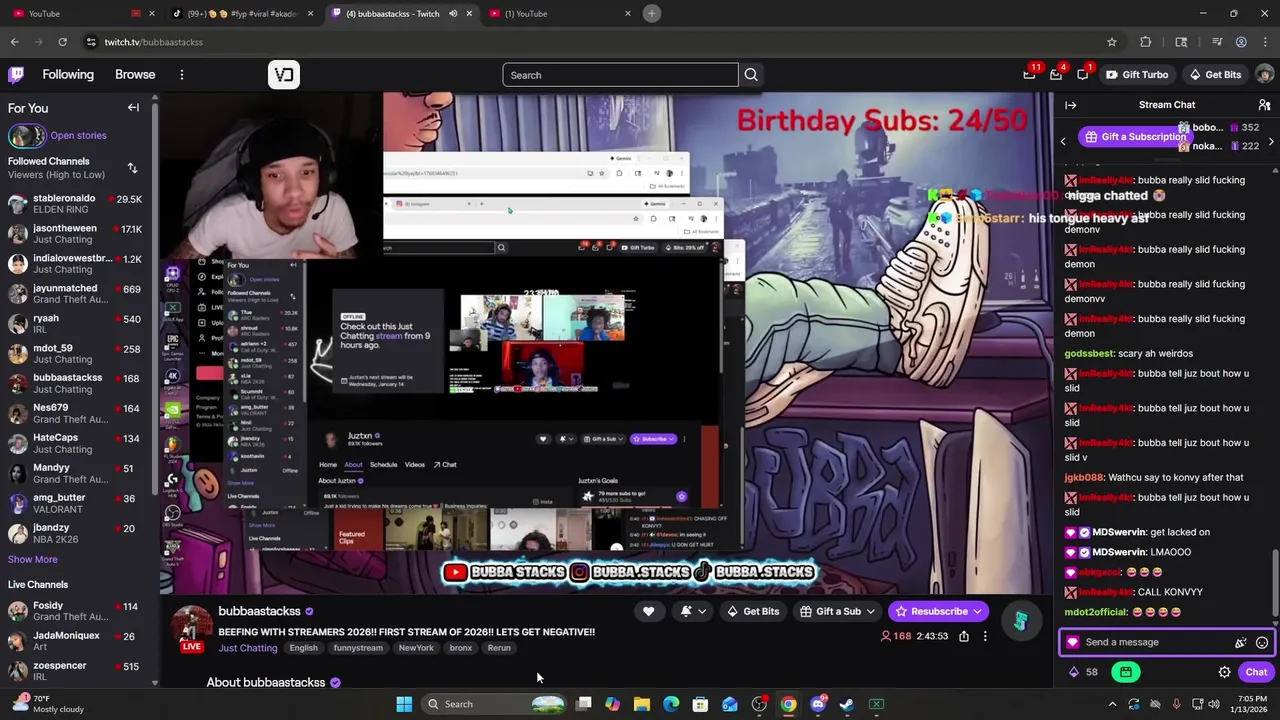Click the search magnifier button

click(751, 75)
